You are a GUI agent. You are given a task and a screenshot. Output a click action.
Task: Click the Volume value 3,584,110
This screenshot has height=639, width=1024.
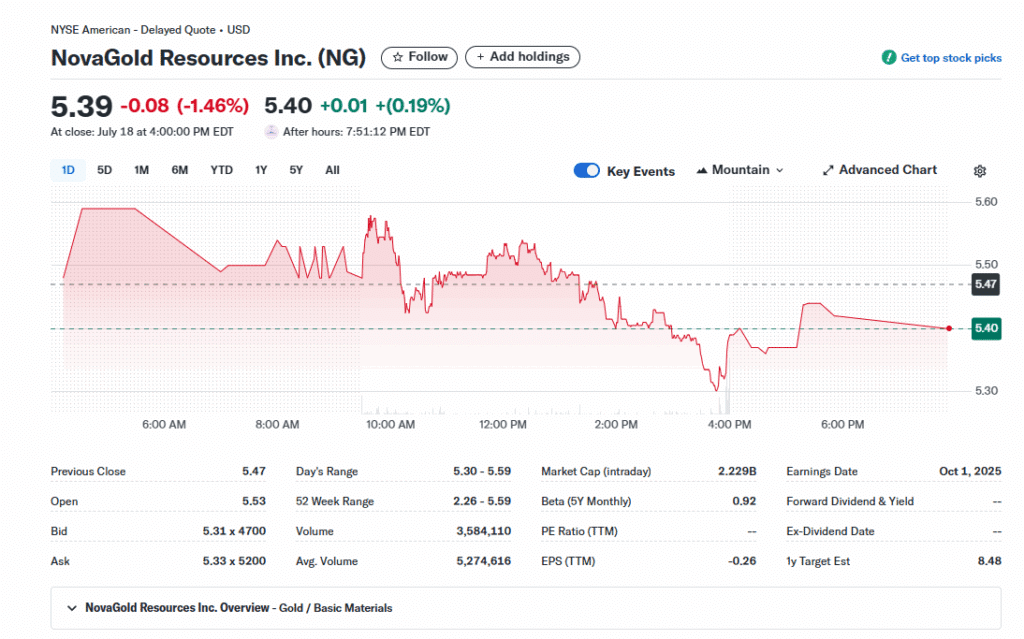point(483,531)
